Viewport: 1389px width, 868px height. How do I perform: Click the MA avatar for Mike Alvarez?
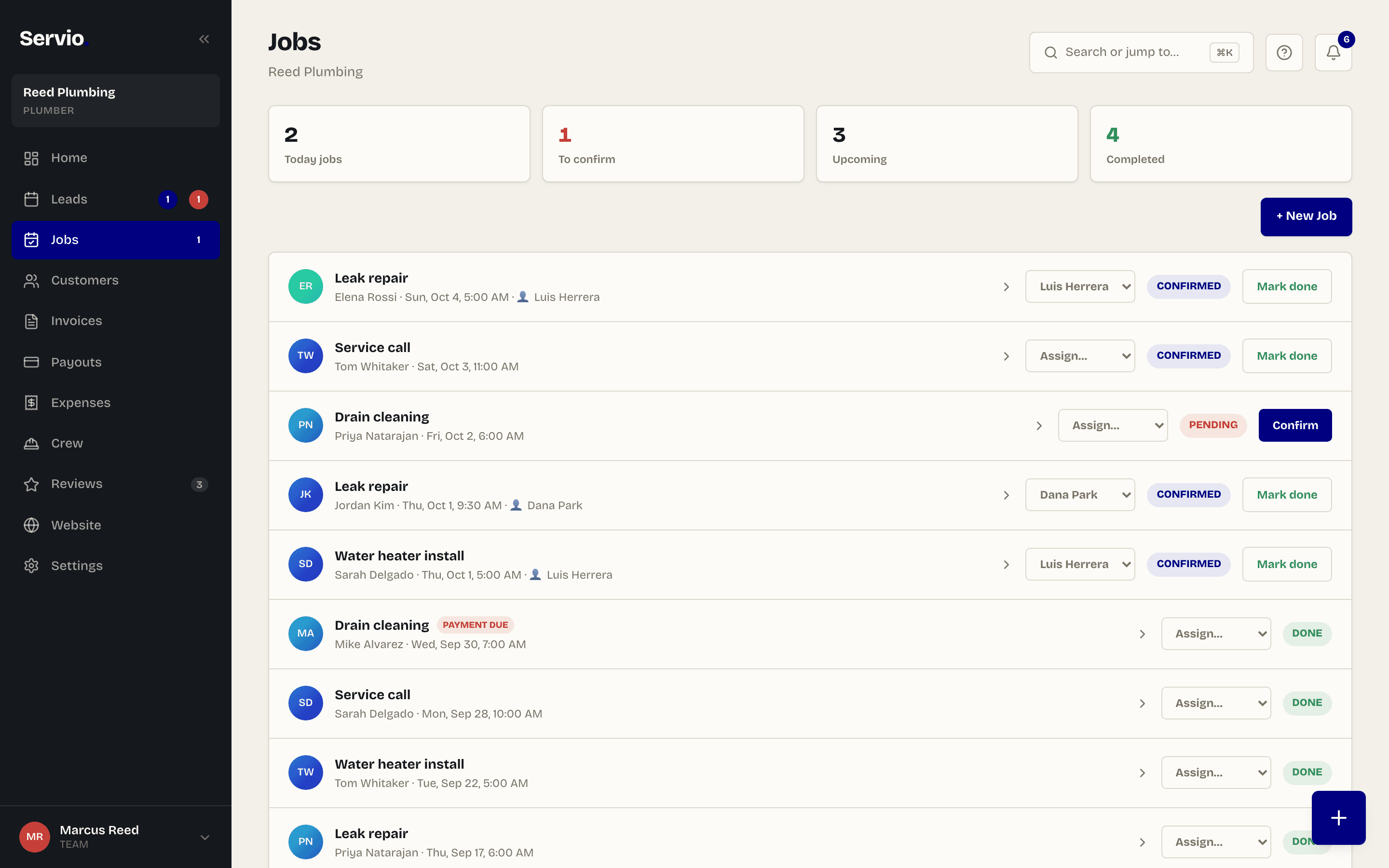(305, 633)
